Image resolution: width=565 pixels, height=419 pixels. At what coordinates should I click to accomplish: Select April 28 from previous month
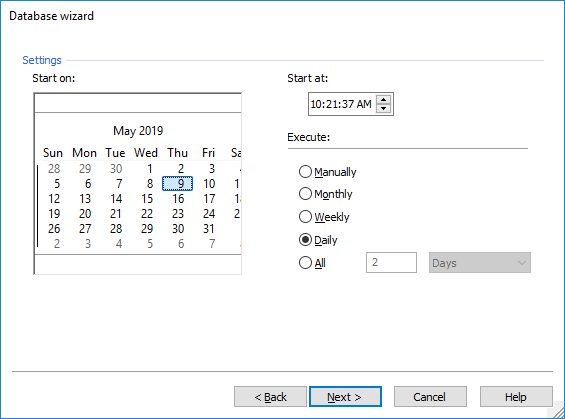pyautogui.click(x=54, y=169)
